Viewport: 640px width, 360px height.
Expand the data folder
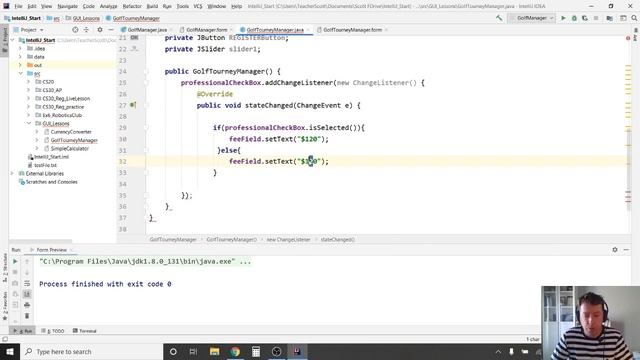tap(20, 57)
